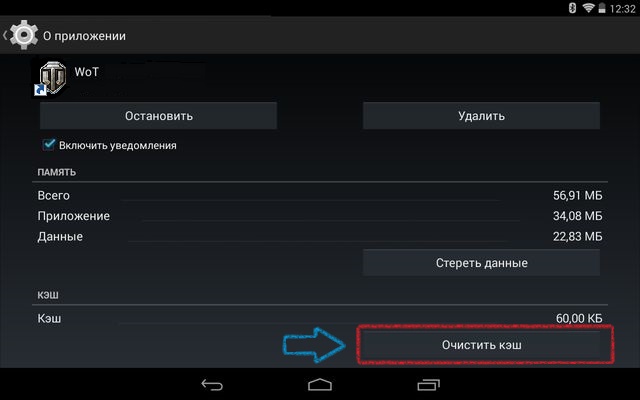This screenshot has width=640, height=400.
Task: Tap the battery status icon
Action: [602, 8]
